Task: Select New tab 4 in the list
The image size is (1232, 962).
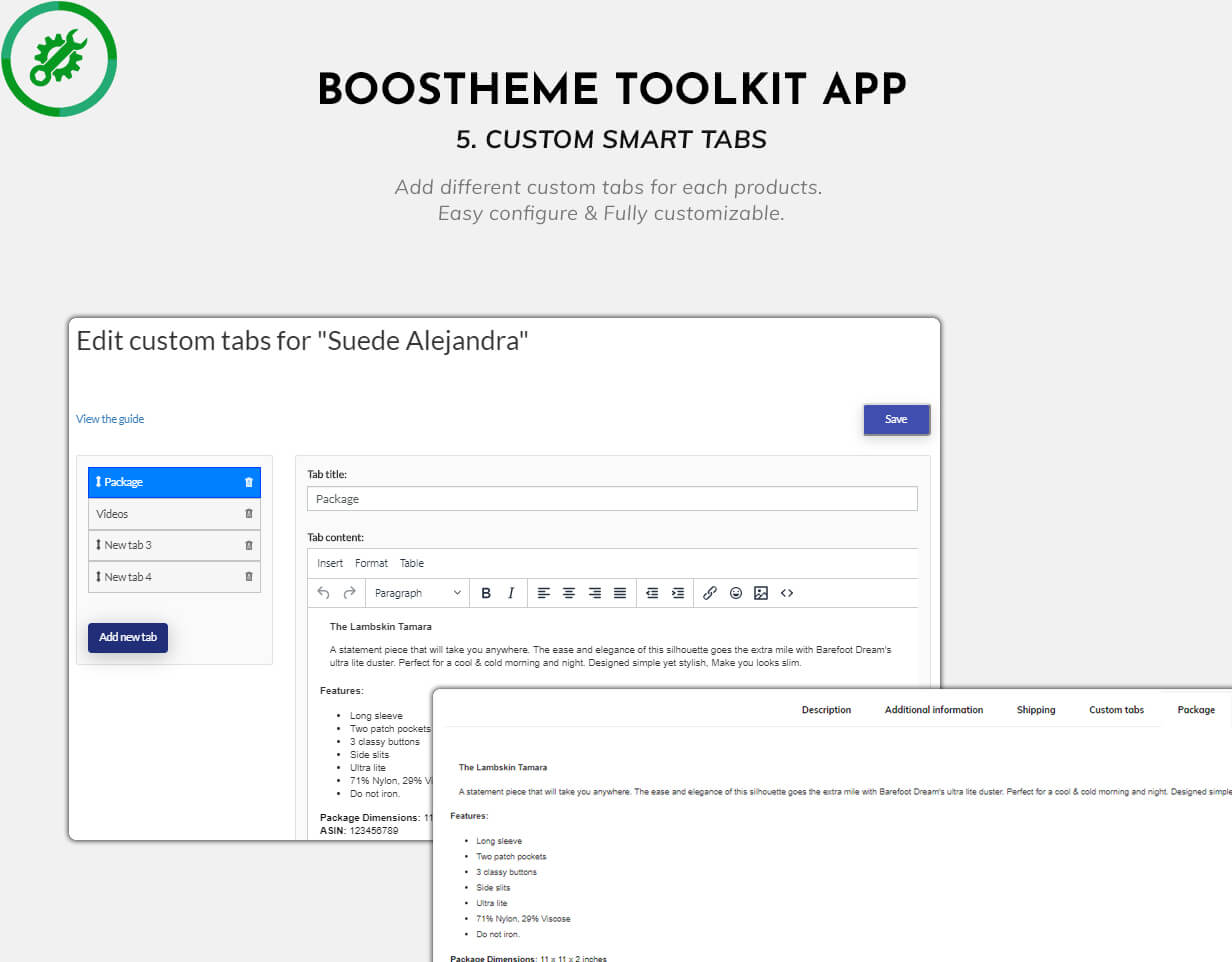Action: coord(174,577)
